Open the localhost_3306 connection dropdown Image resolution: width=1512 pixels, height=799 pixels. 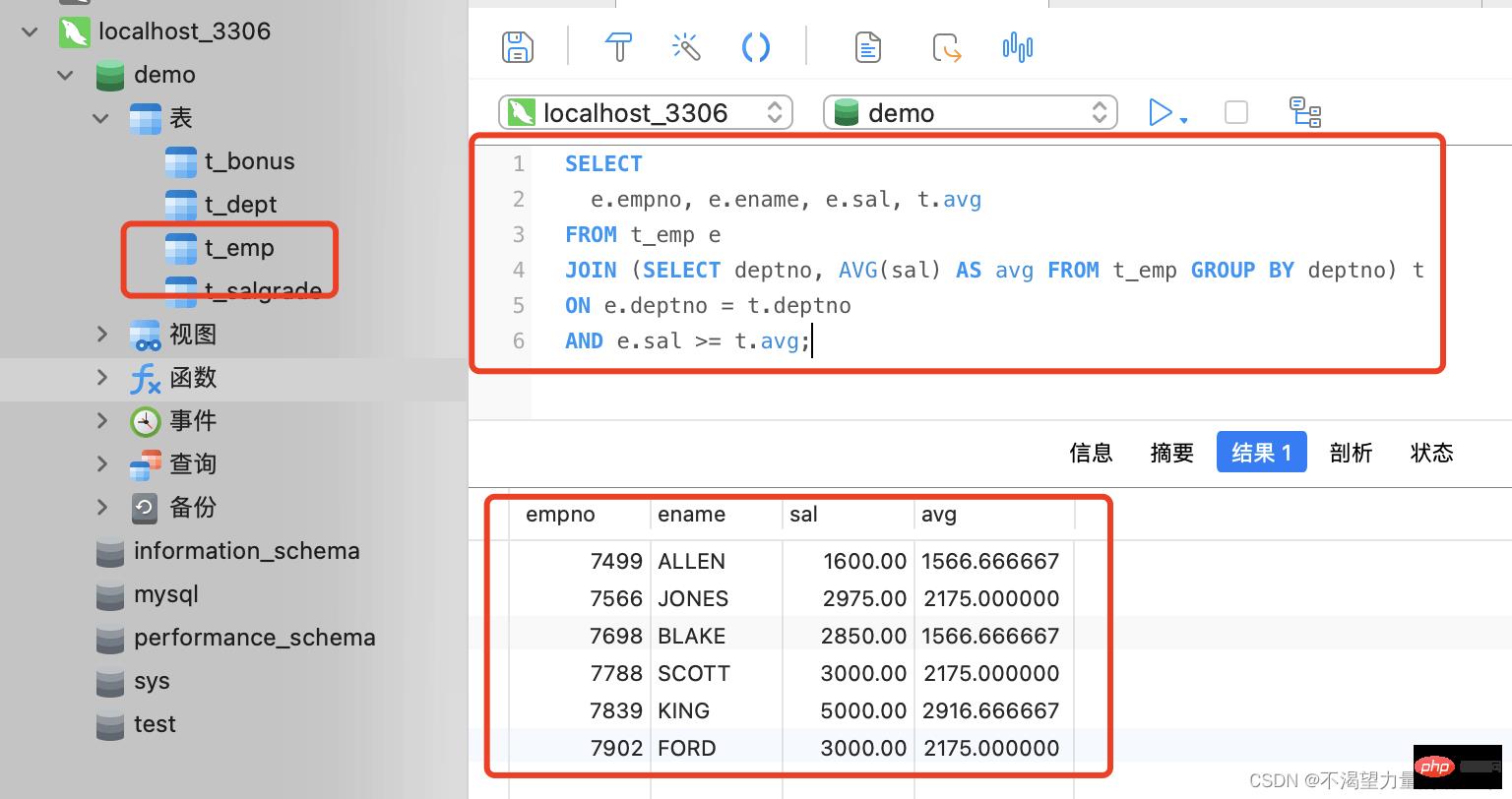click(x=646, y=112)
